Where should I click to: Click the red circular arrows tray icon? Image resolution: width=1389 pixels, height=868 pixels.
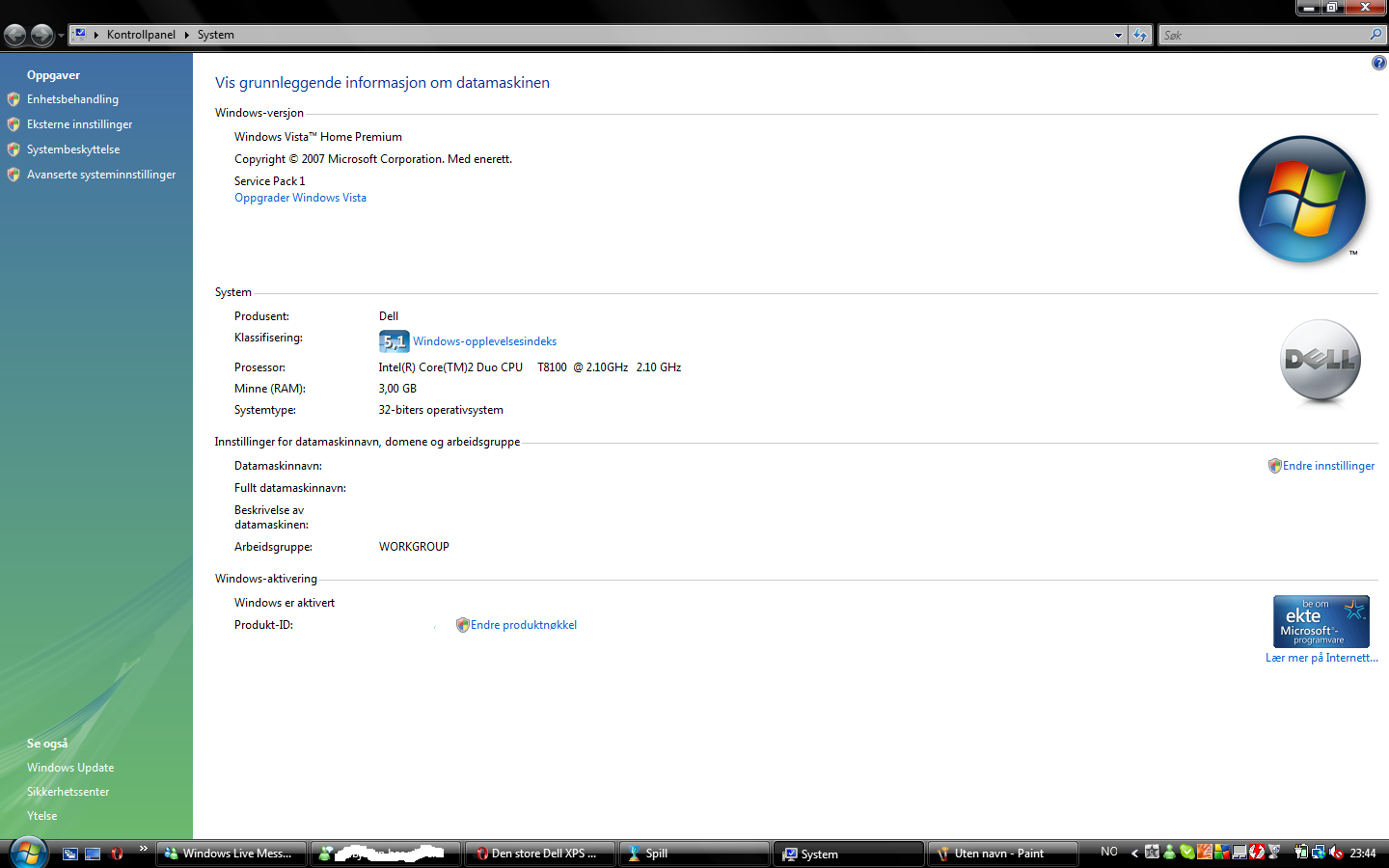pyautogui.click(x=1257, y=852)
